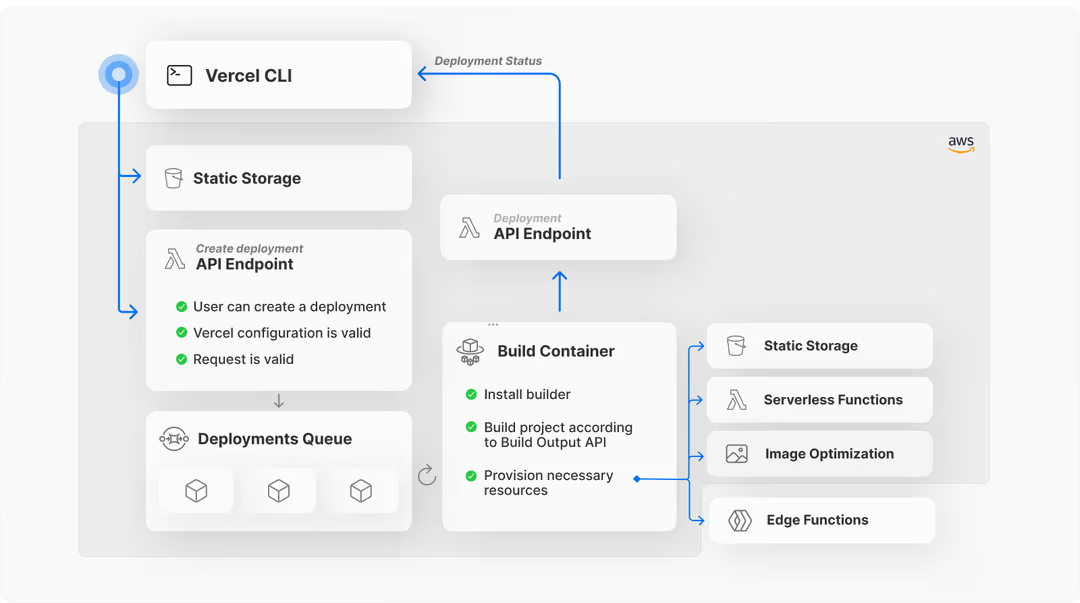Click the bucket icon in left Static Storage
Screen dimensions: 1080x603
coord(174,178)
